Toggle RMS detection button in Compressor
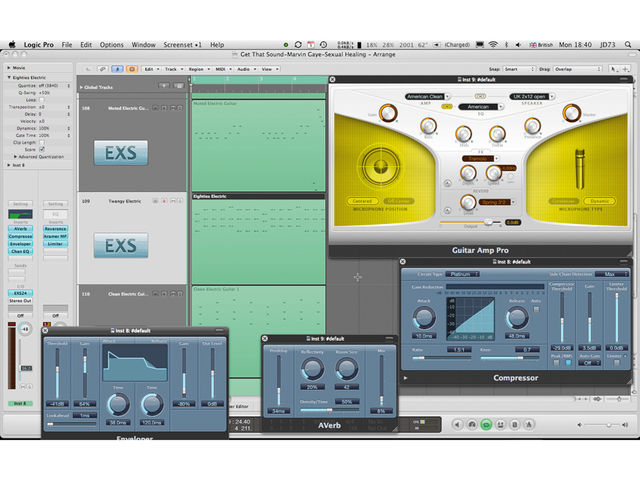This screenshot has width=640, height=480. (568, 363)
